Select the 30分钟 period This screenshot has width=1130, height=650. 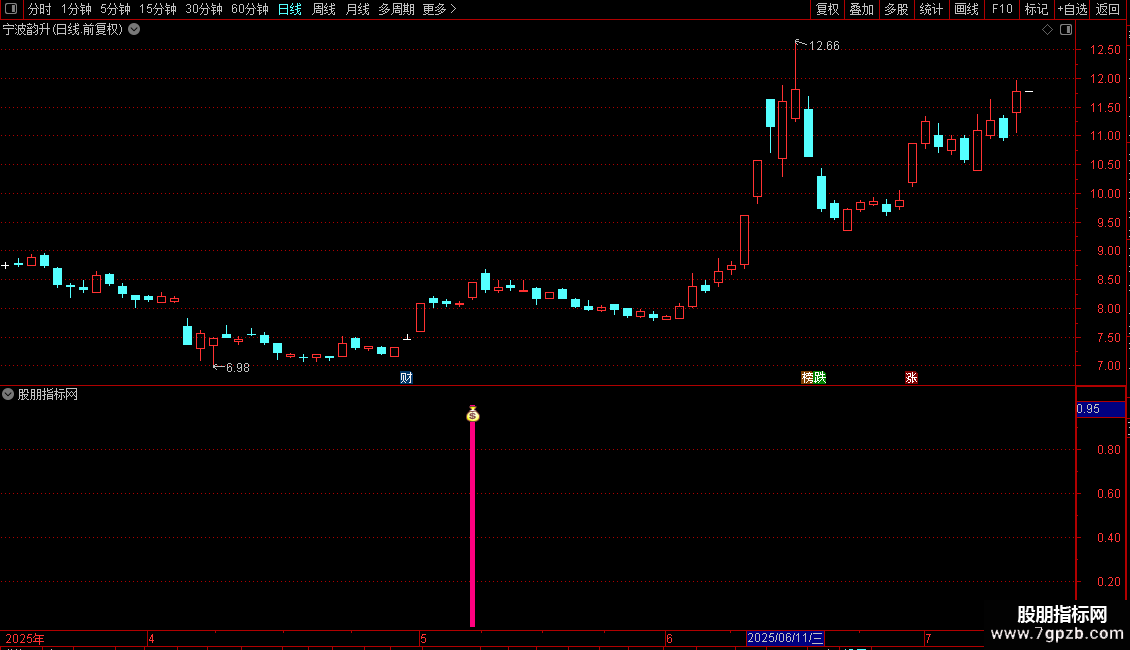[x=204, y=9]
